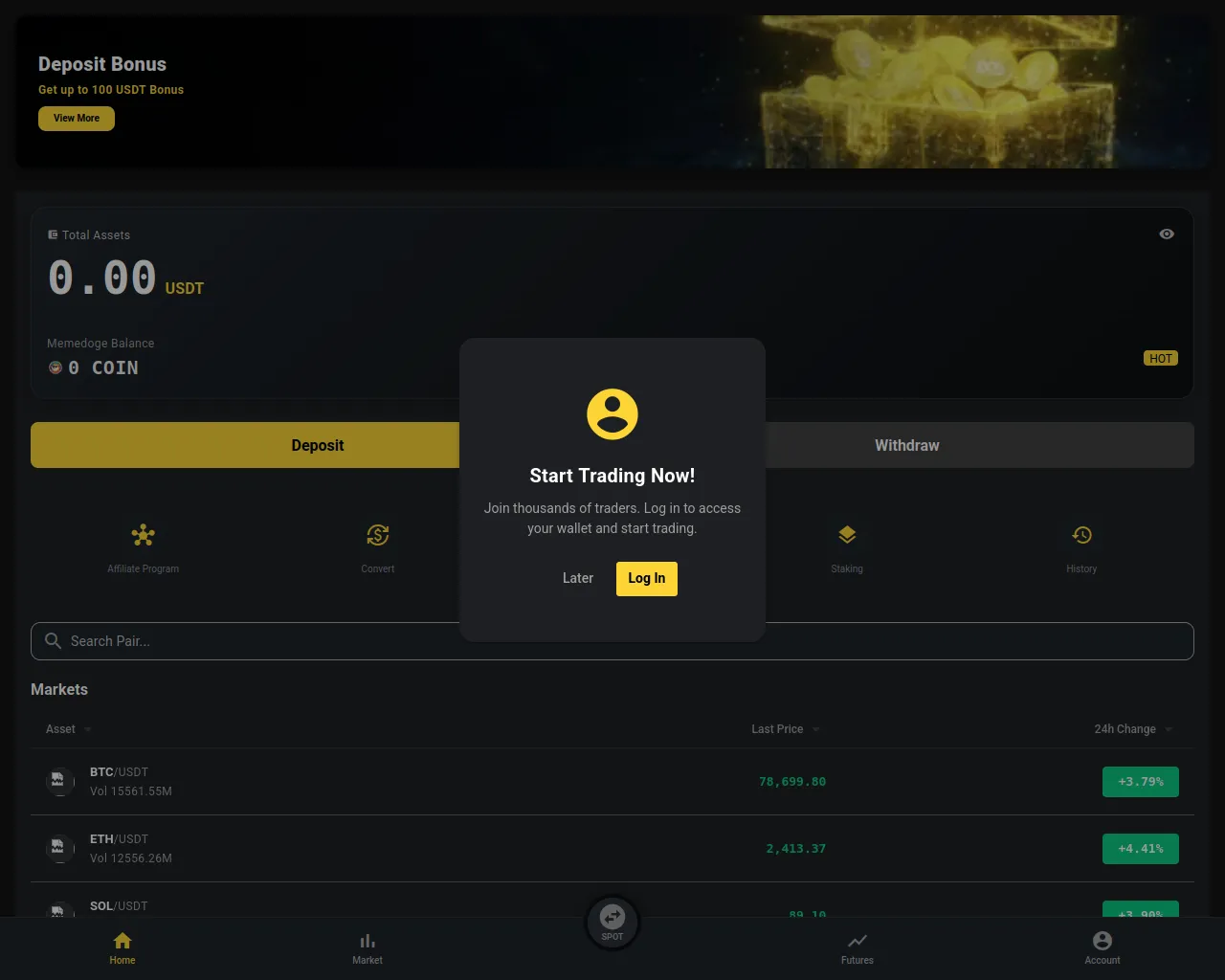Open the Staking layers icon

coord(847,535)
